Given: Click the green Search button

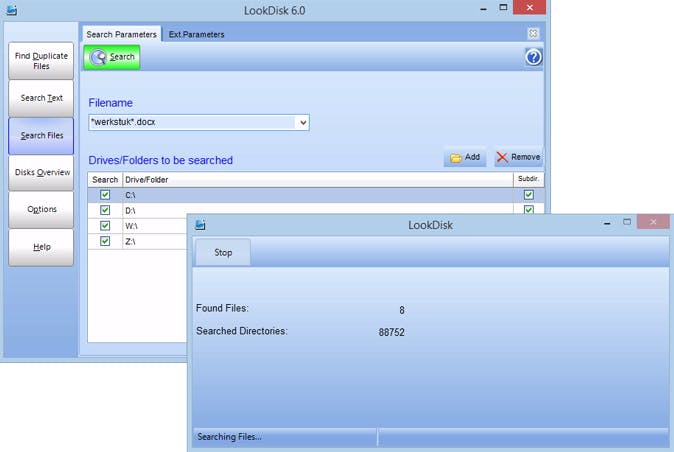Looking at the screenshot, I should (112, 57).
